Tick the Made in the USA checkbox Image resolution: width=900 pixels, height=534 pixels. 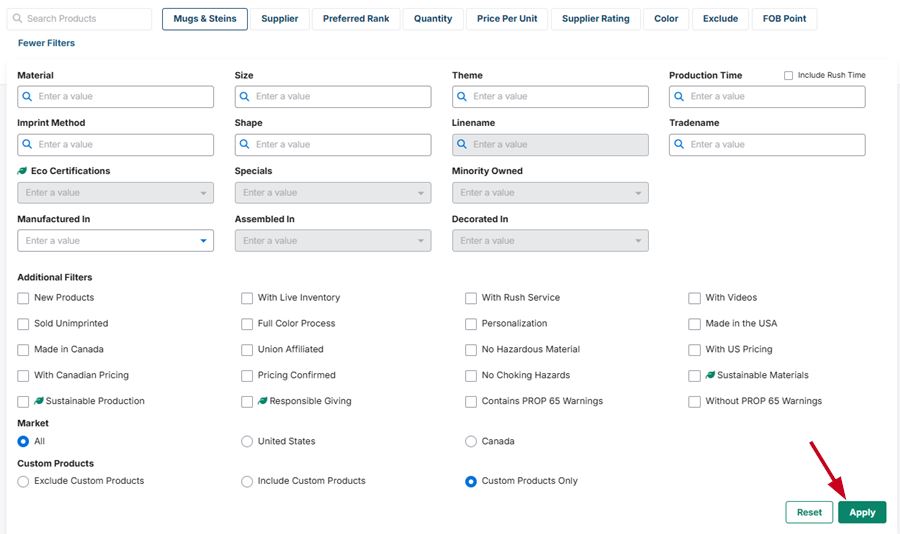click(x=695, y=324)
